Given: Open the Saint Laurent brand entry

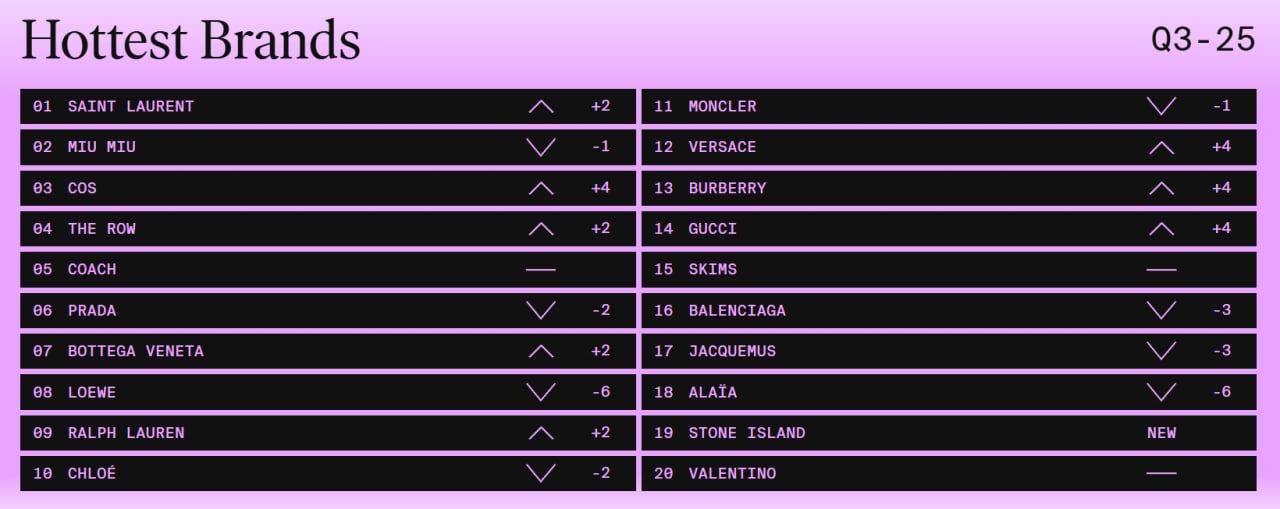Looking at the screenshot, I should 130,106.
